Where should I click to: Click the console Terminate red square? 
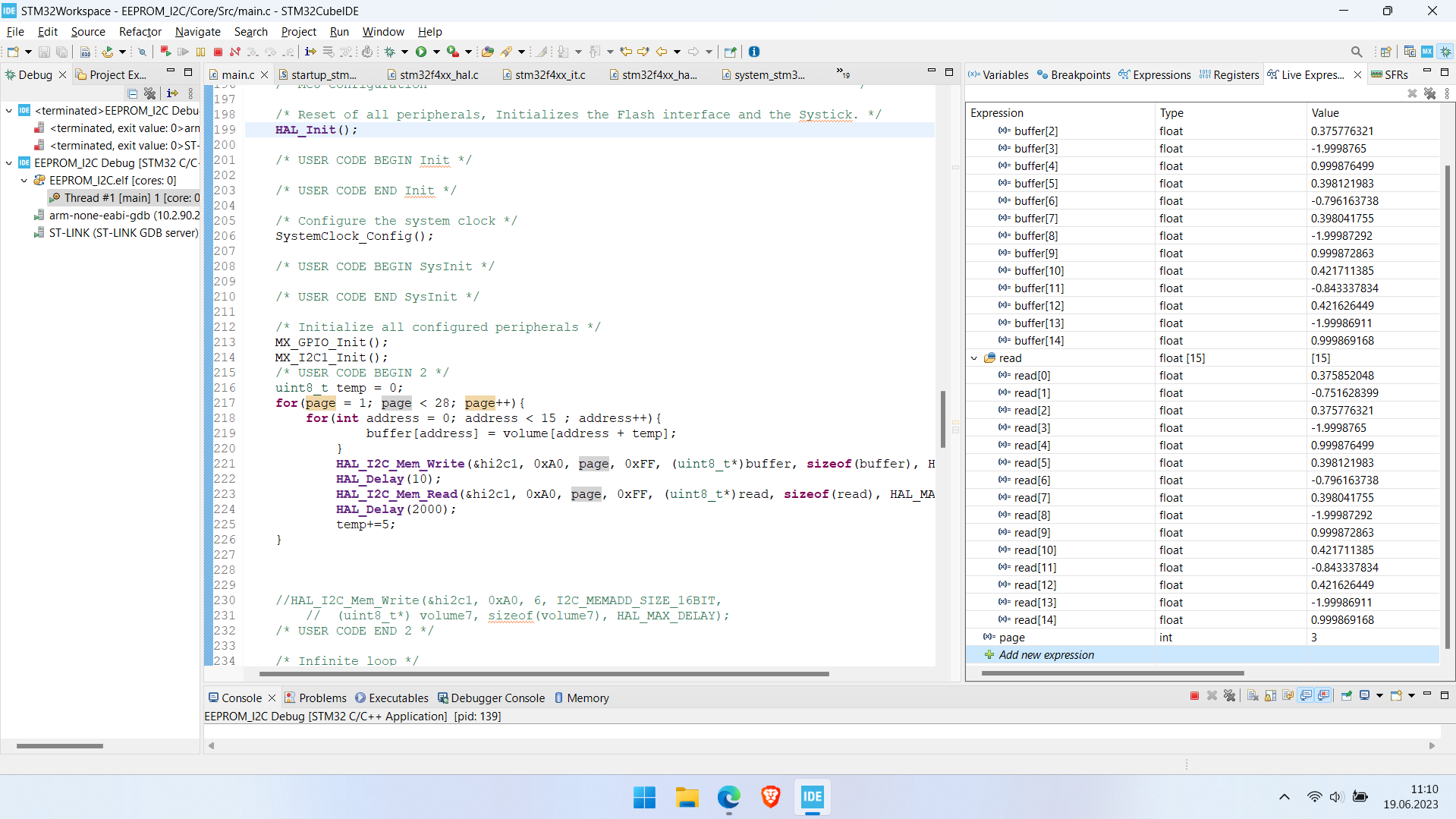pos(1194,696)
